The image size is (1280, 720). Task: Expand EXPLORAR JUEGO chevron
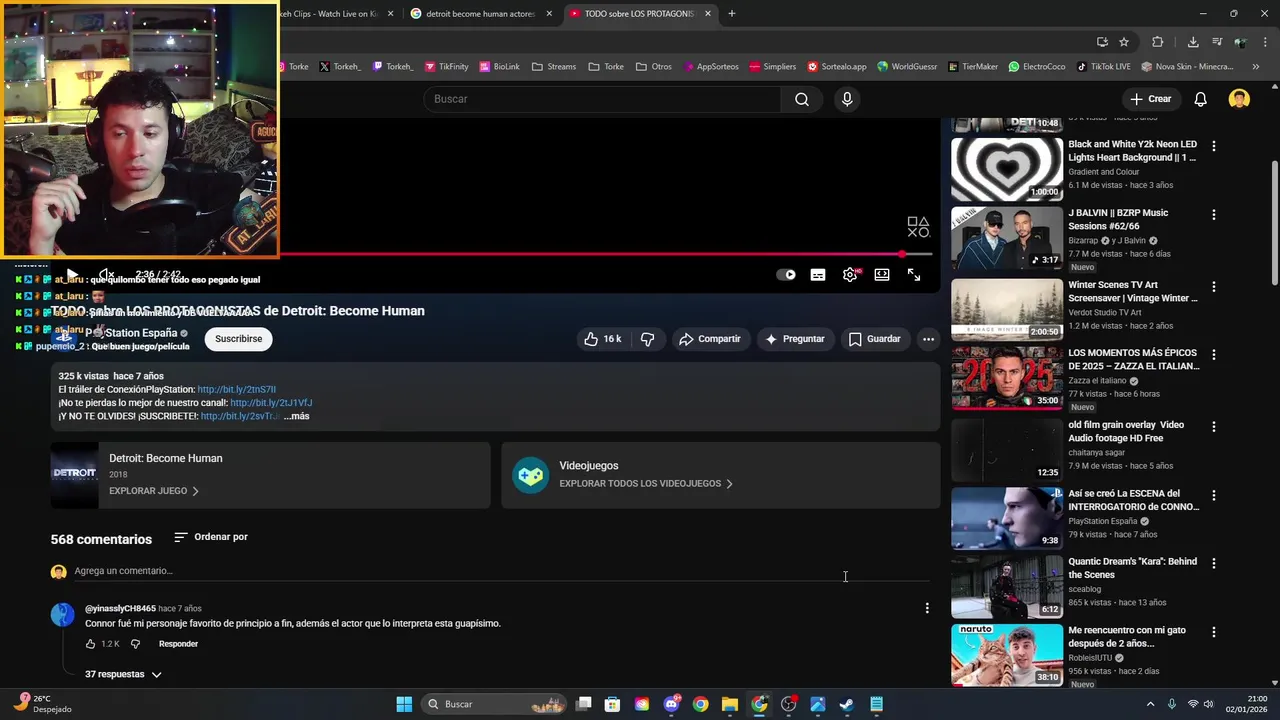pos(195,491)
